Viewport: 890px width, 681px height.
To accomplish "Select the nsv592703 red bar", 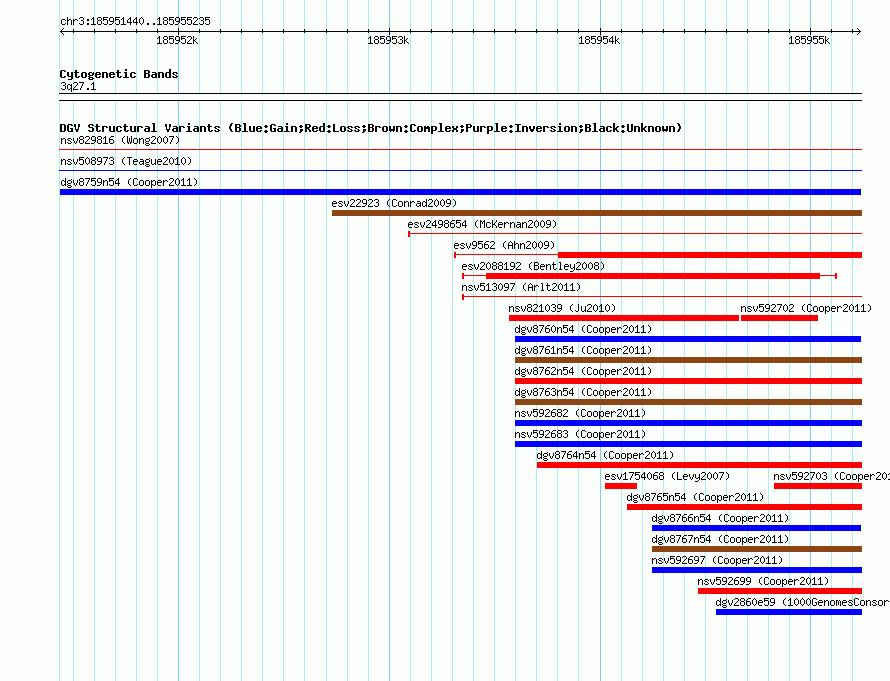I will 818,486.
